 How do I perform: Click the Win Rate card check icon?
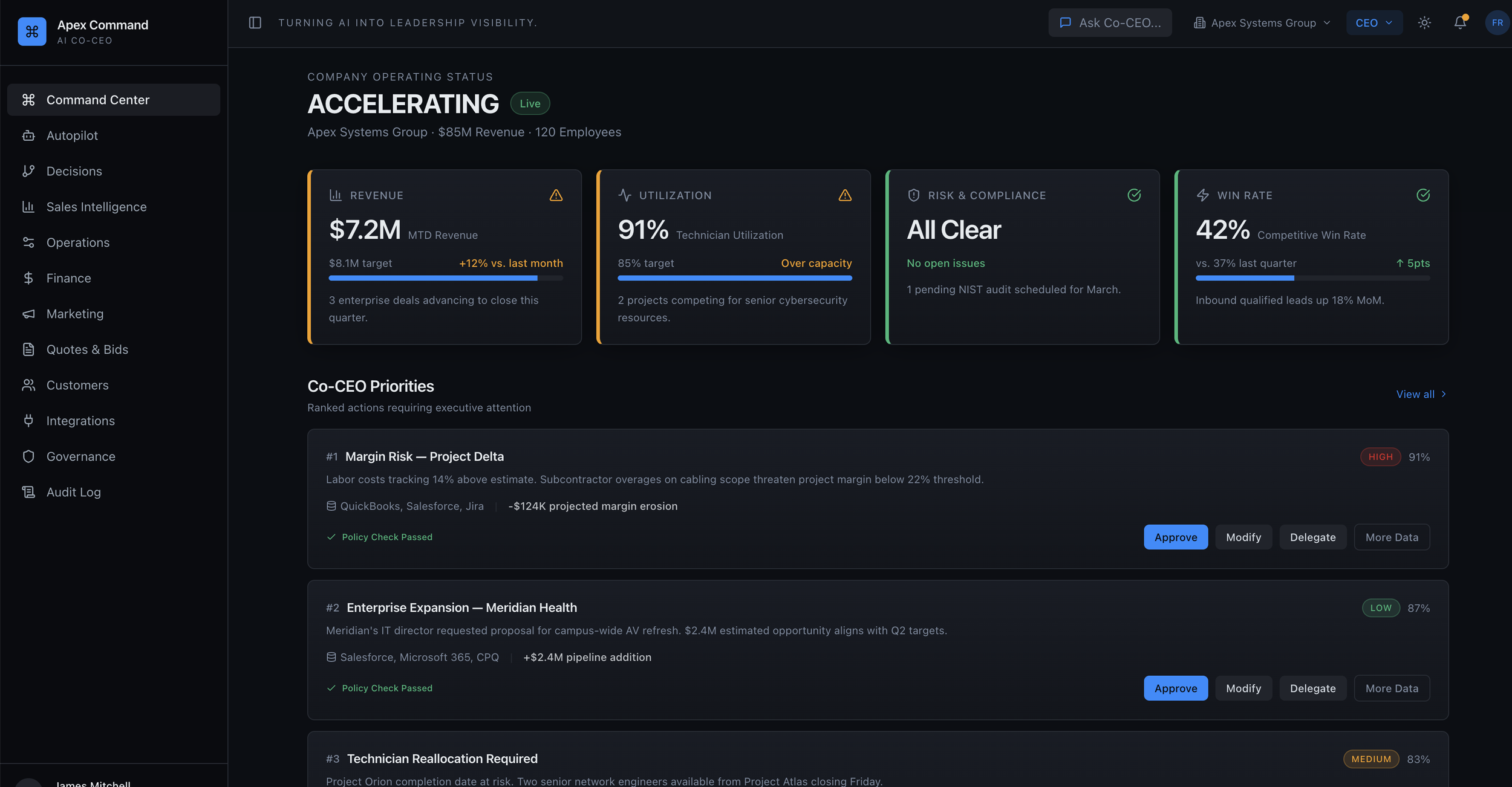coord(1423,195)
